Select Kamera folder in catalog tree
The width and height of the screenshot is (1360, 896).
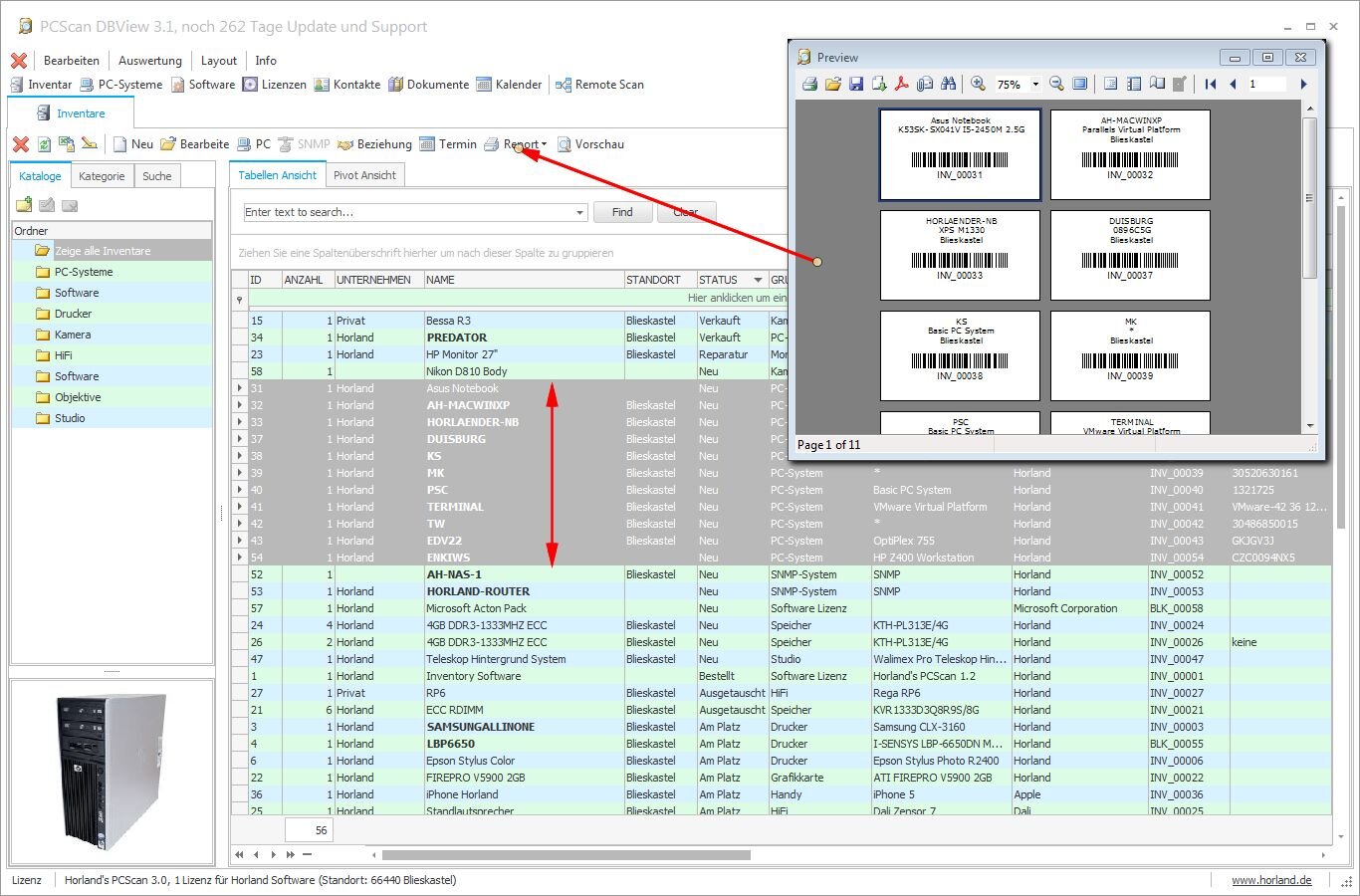click(x=112, y=335)
